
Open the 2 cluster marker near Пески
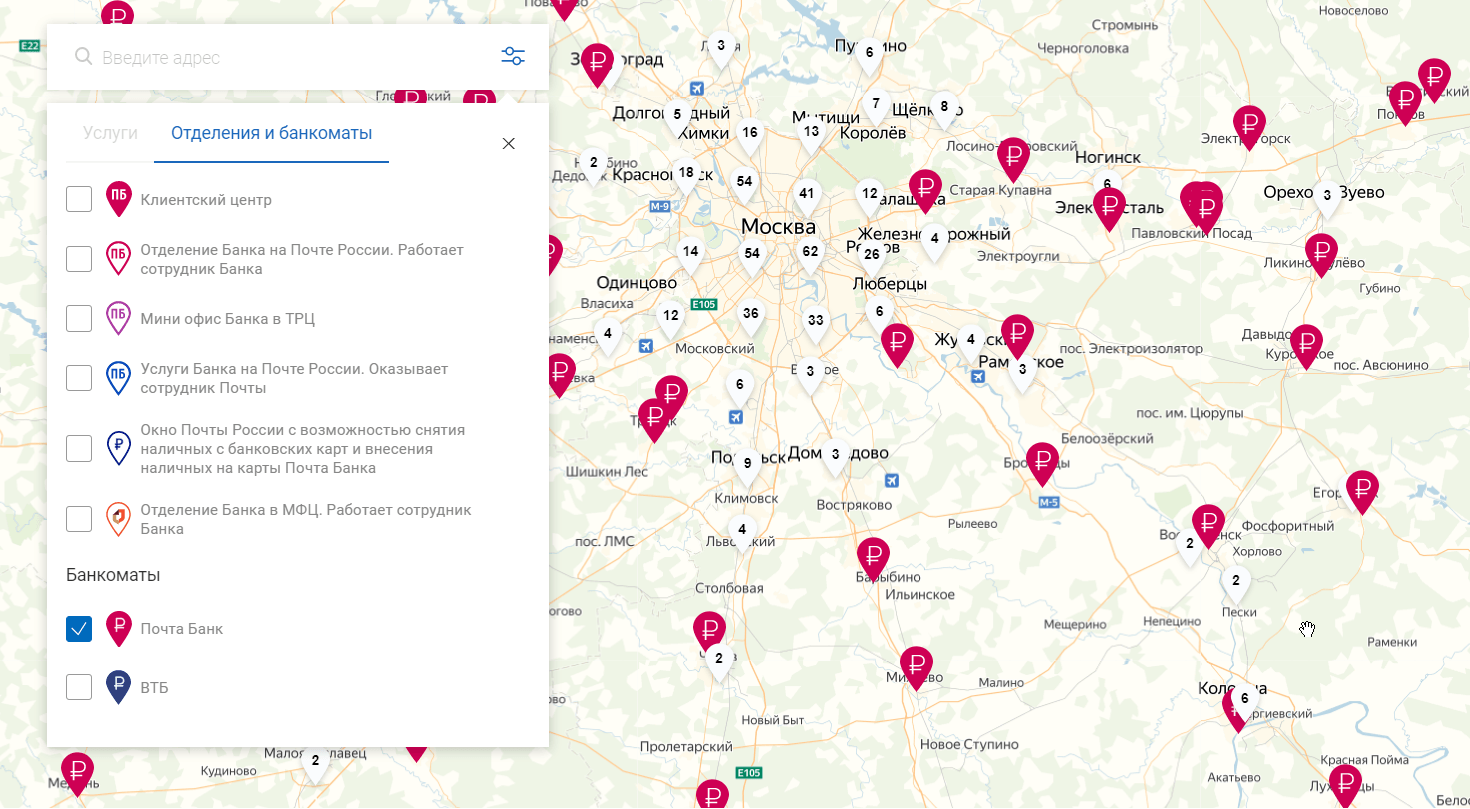(1236, 584)
